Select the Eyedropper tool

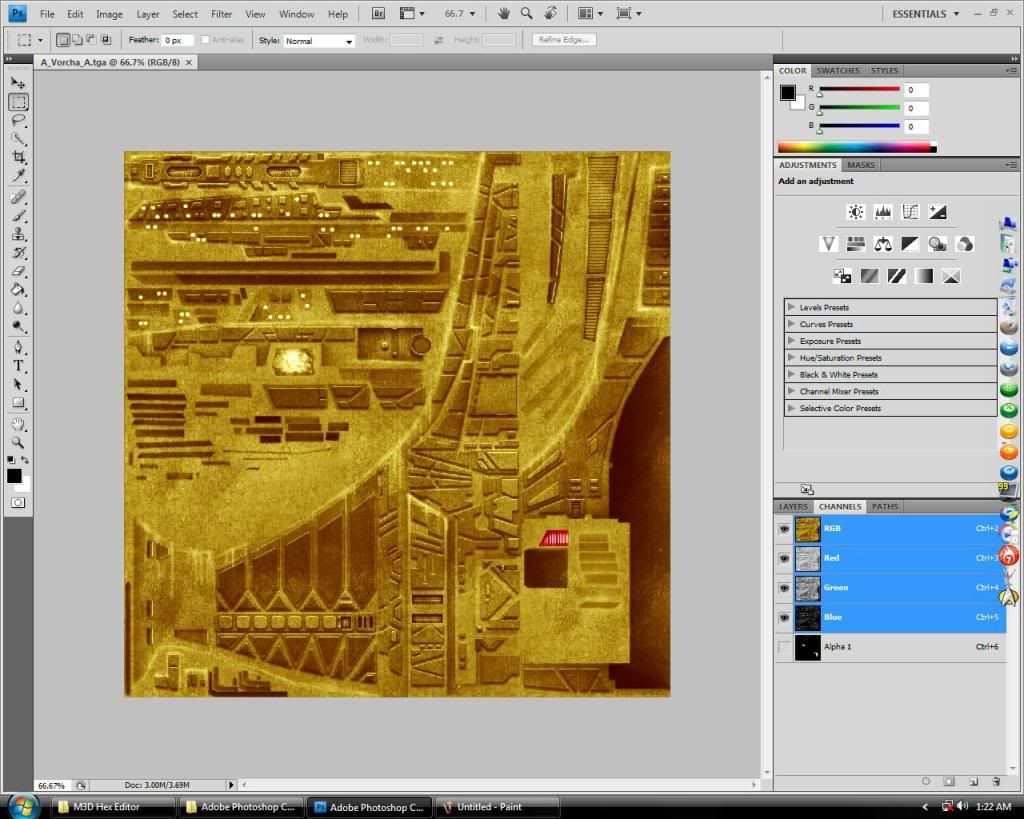[18, 175]
